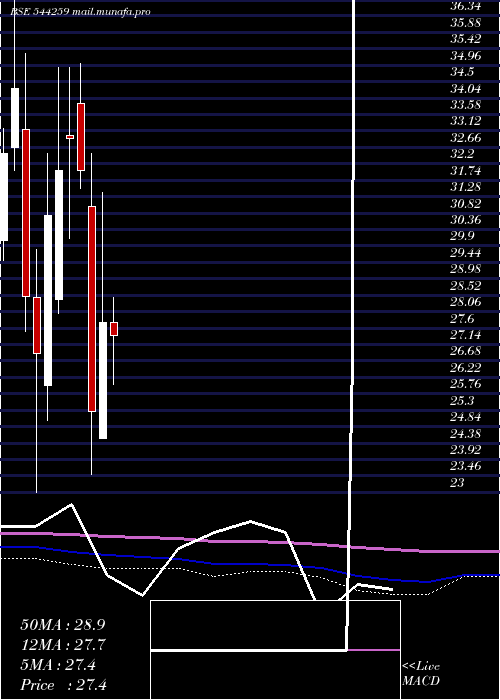Click the white candle body ending near 24.38
500x700 pixels.
(x=103, y=380)
